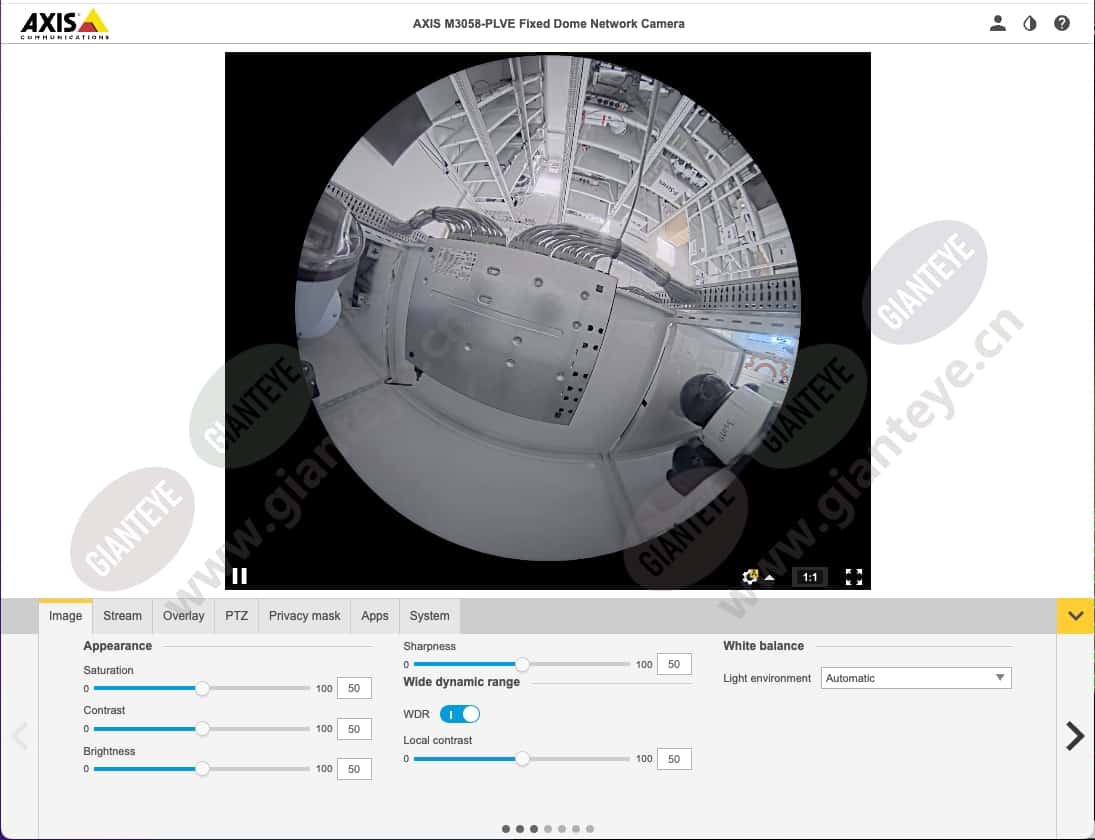
Task: Switch to the Privacy mask tab
Action: 304,616
